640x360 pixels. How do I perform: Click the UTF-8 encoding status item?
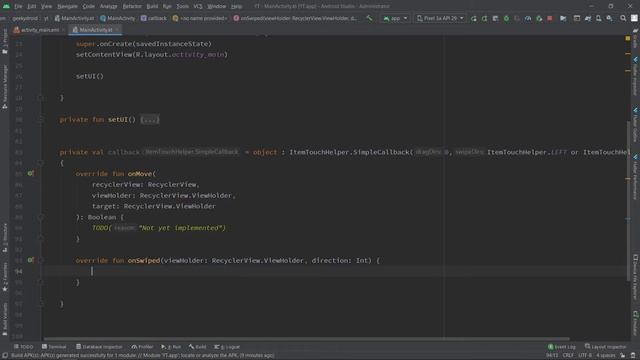(x=584, y=356)
